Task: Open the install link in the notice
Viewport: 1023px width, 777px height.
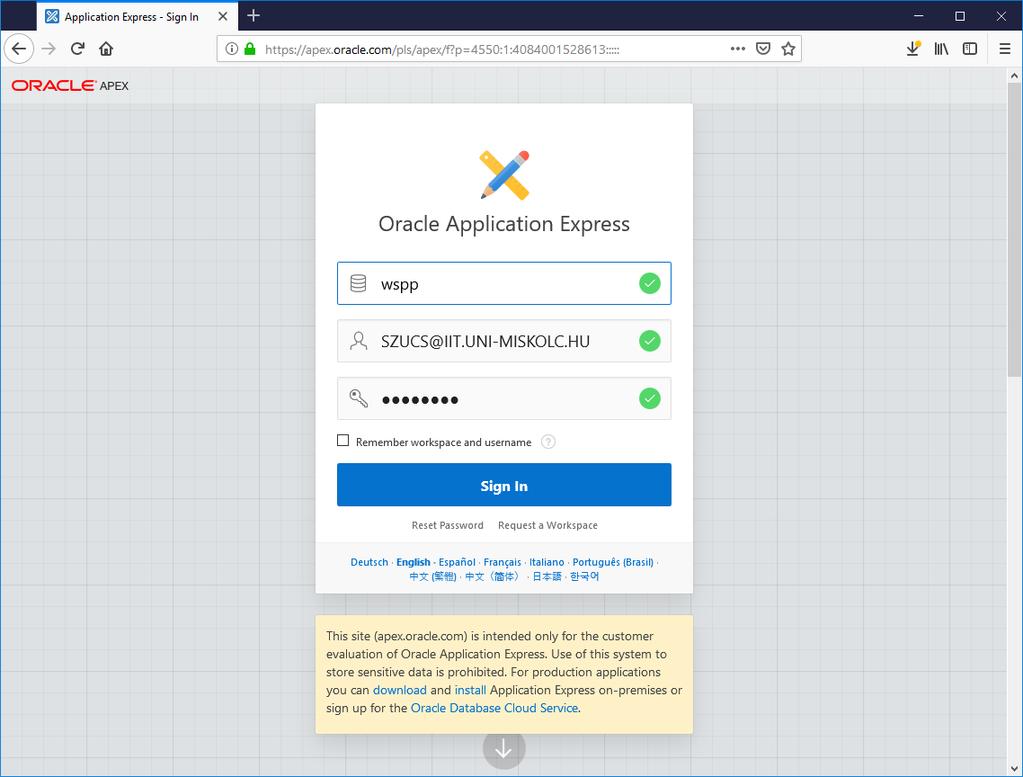Action: 470,690
